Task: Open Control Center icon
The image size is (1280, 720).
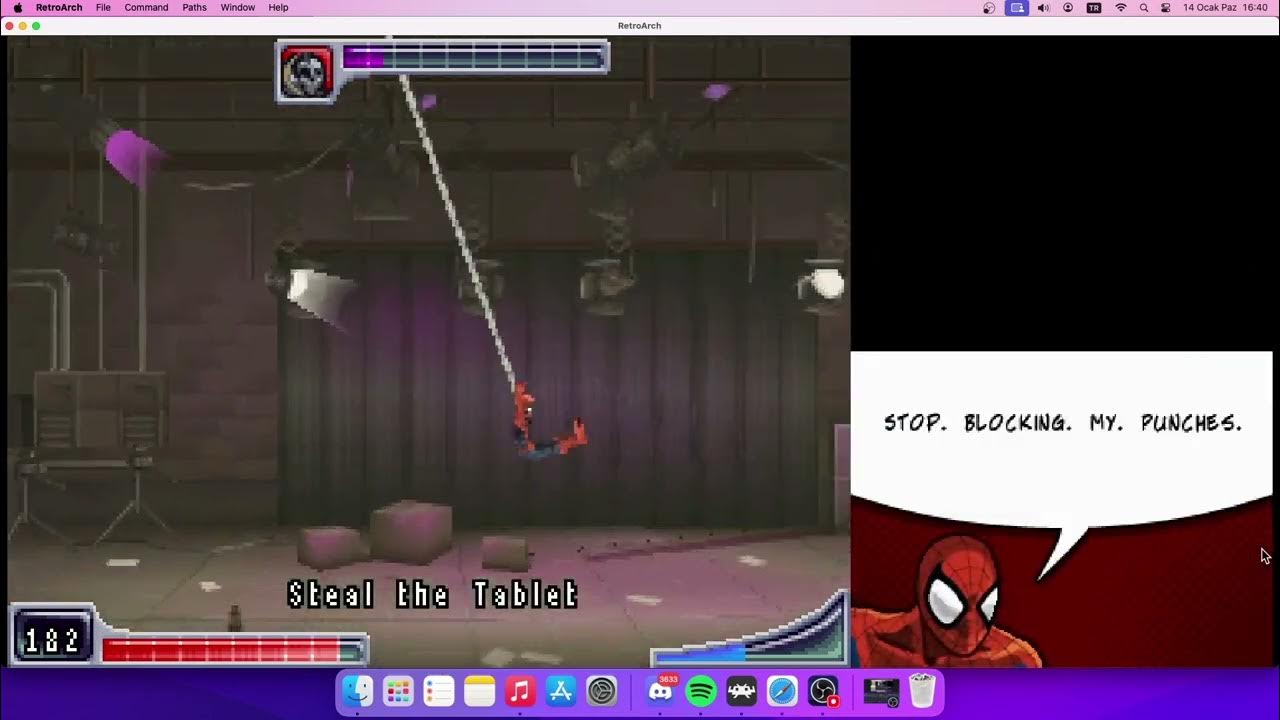Action: click(x=1165, y=7)
